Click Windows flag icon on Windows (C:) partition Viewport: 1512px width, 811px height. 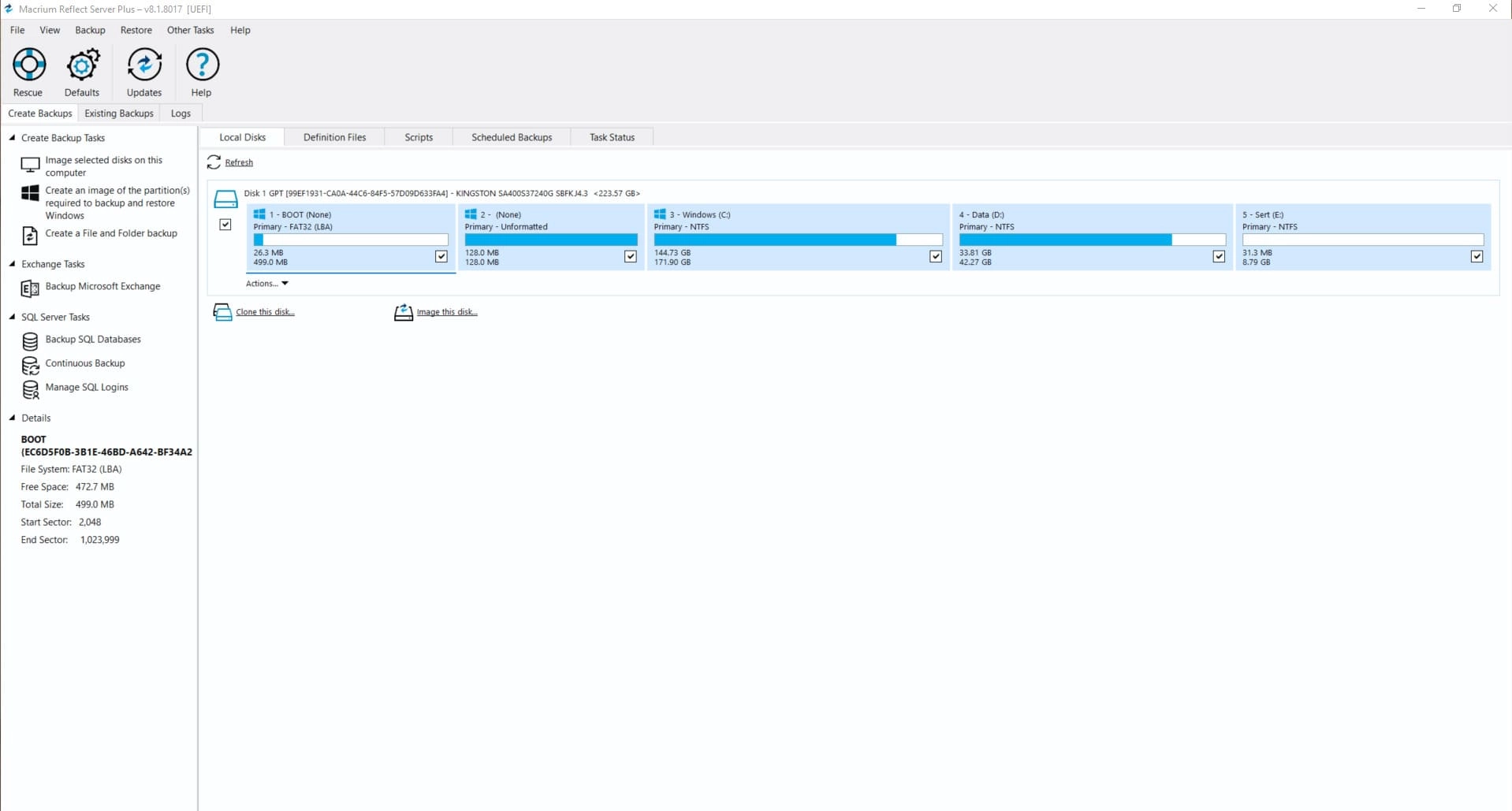pos(660,214)
